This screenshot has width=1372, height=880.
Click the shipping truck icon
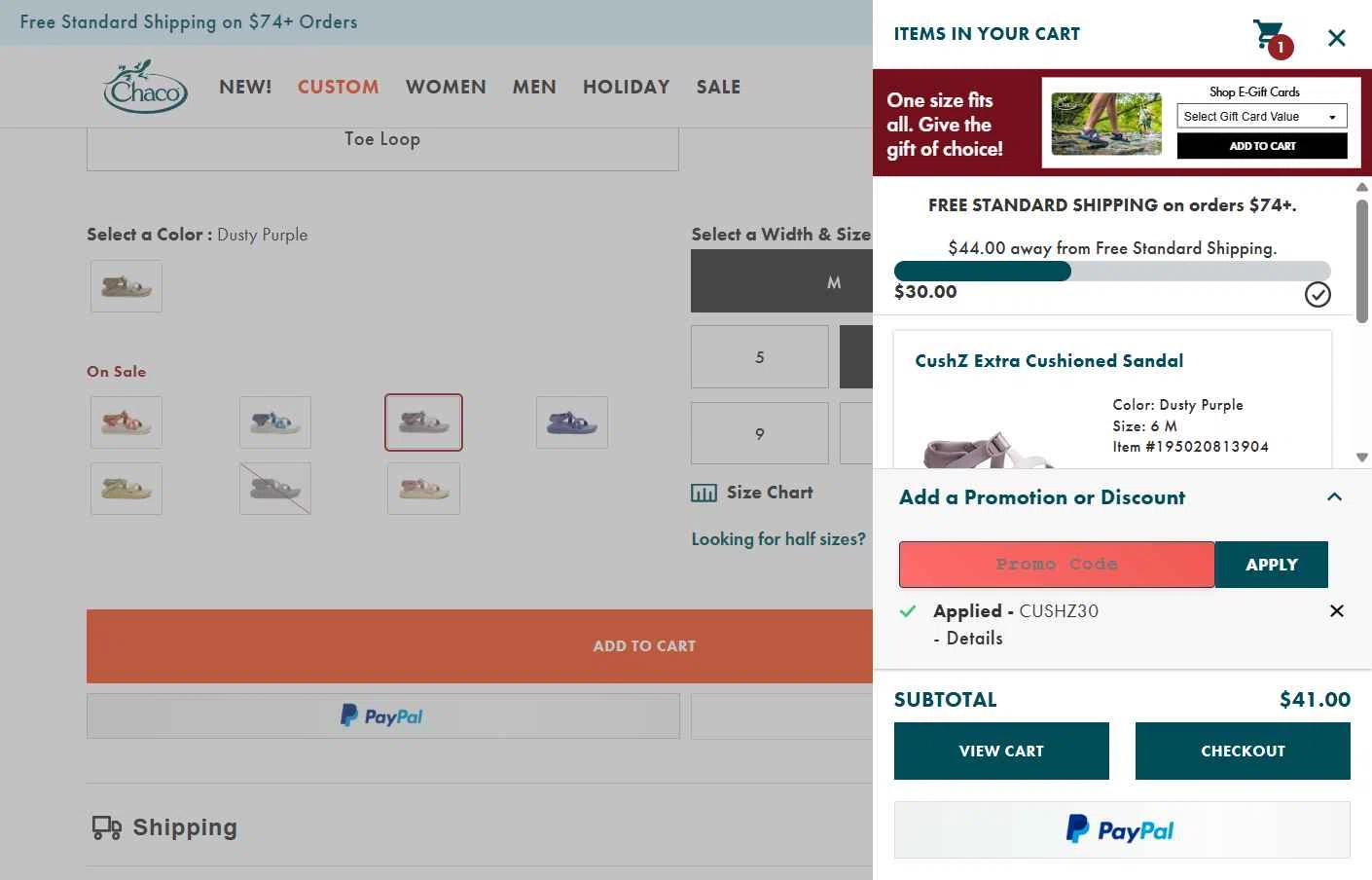coord(106,827)
